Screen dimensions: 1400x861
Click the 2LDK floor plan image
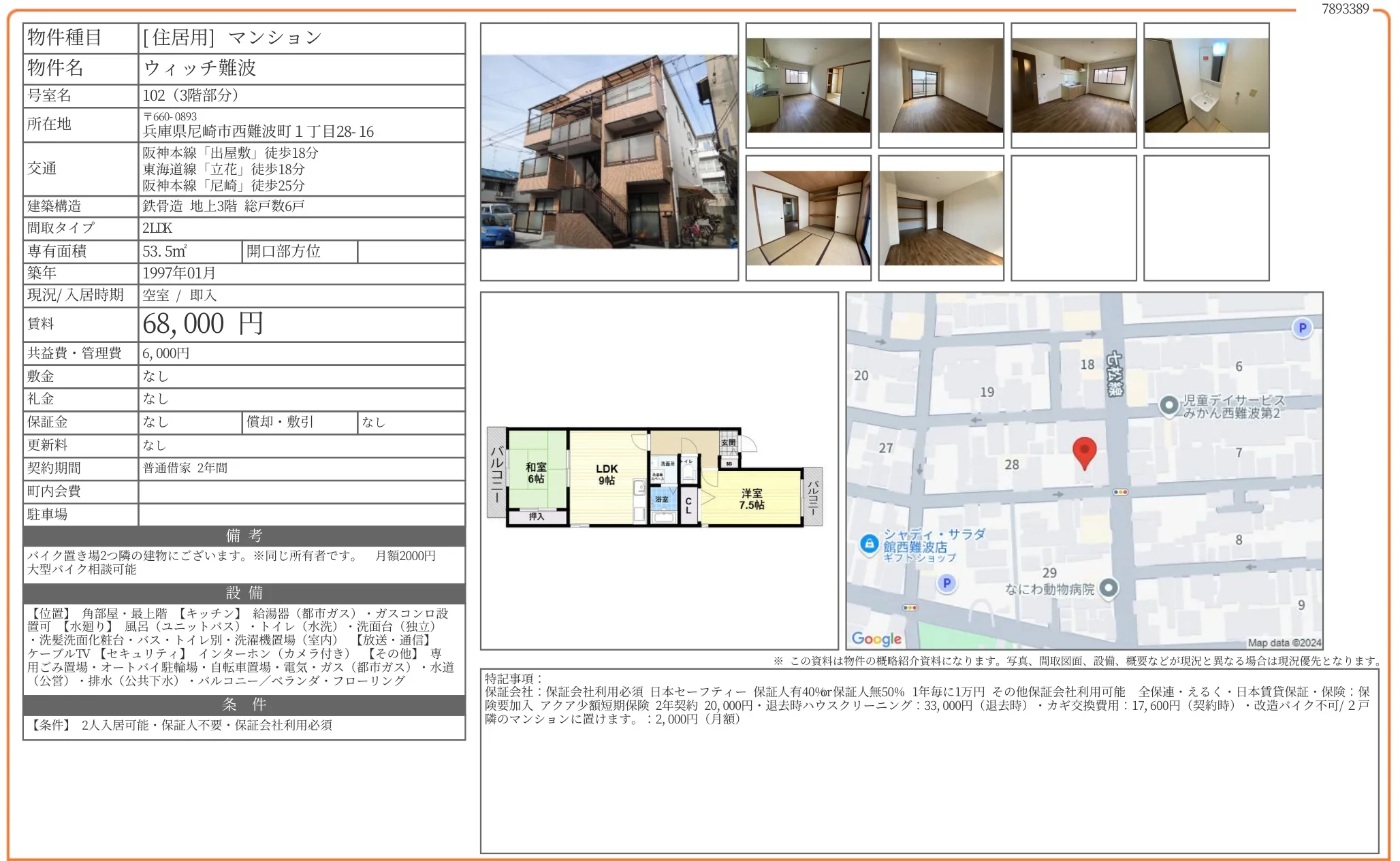point(655,476)
